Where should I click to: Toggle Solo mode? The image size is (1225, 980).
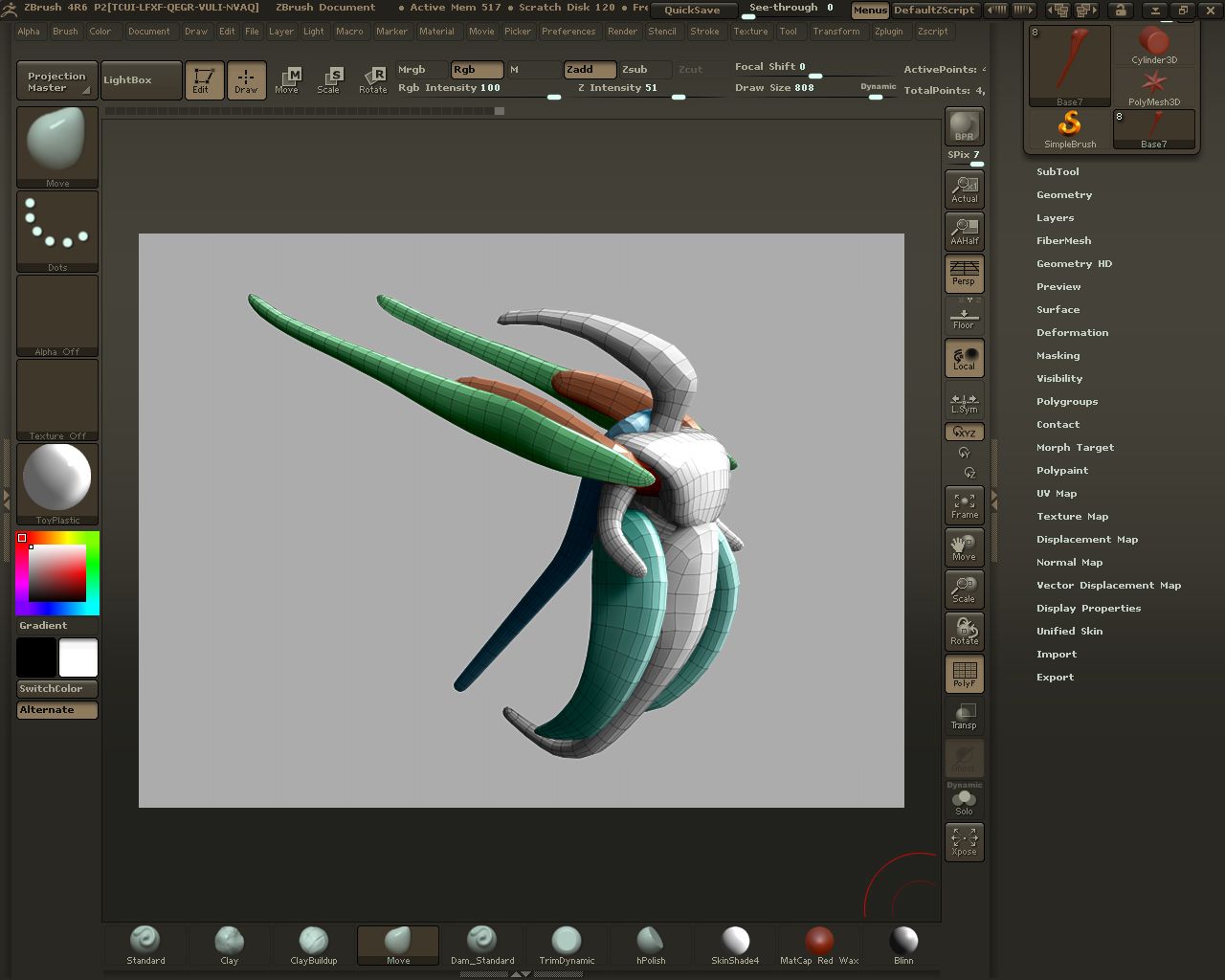click(964, 802)
